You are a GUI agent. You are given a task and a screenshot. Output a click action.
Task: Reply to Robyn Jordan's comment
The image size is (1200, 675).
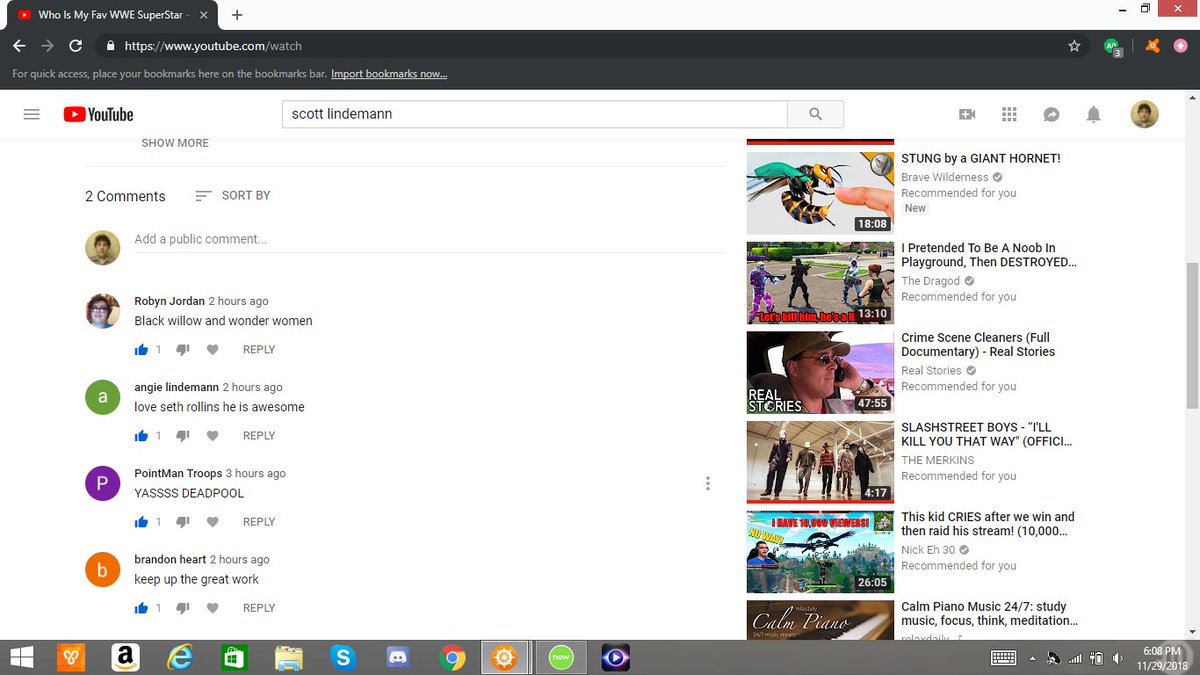pyautogui.click(x=259, y=350)
